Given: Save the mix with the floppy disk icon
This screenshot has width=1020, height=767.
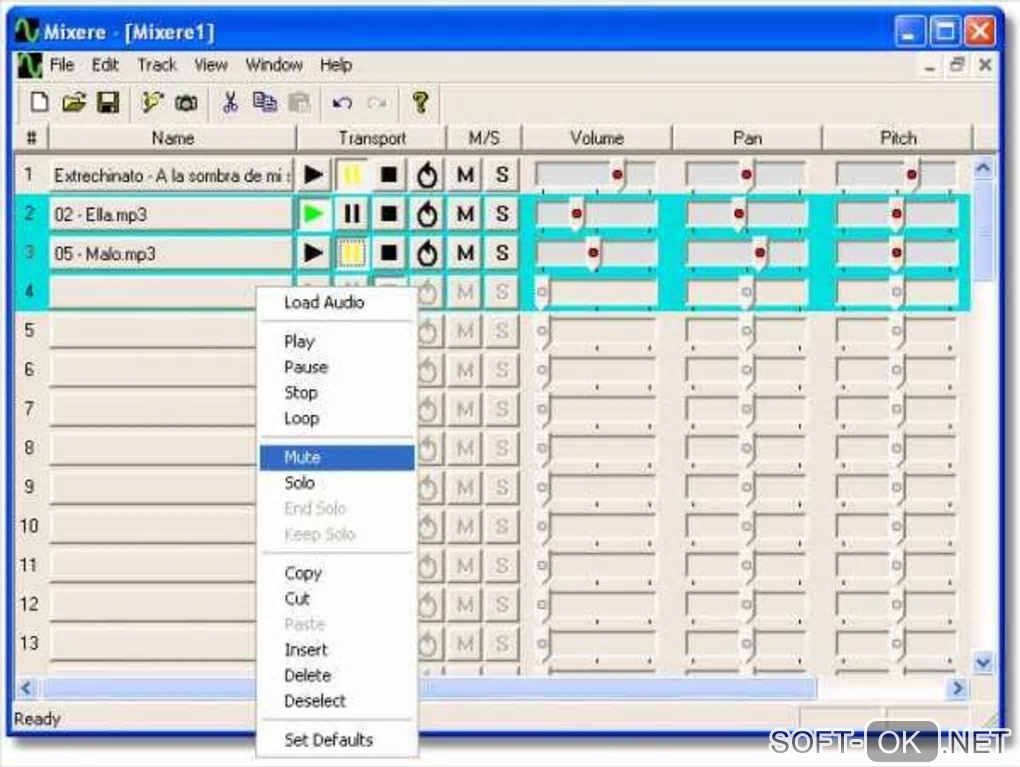Looking at the screenshot, I should (x=108, y=103).
